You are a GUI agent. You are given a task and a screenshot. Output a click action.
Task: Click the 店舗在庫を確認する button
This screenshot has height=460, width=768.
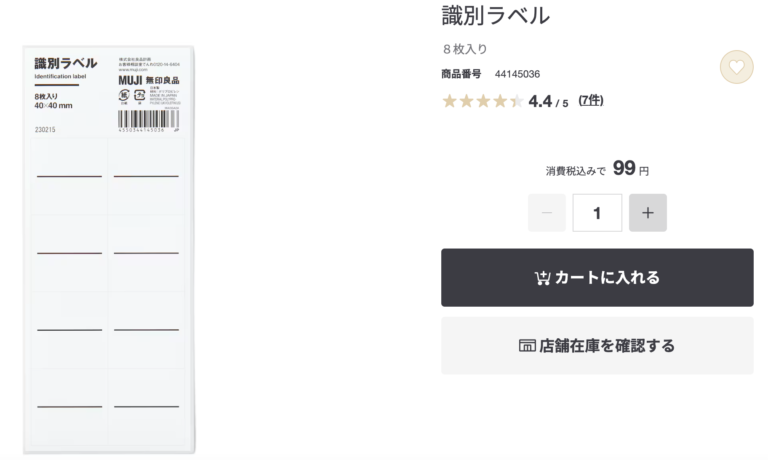597,346
